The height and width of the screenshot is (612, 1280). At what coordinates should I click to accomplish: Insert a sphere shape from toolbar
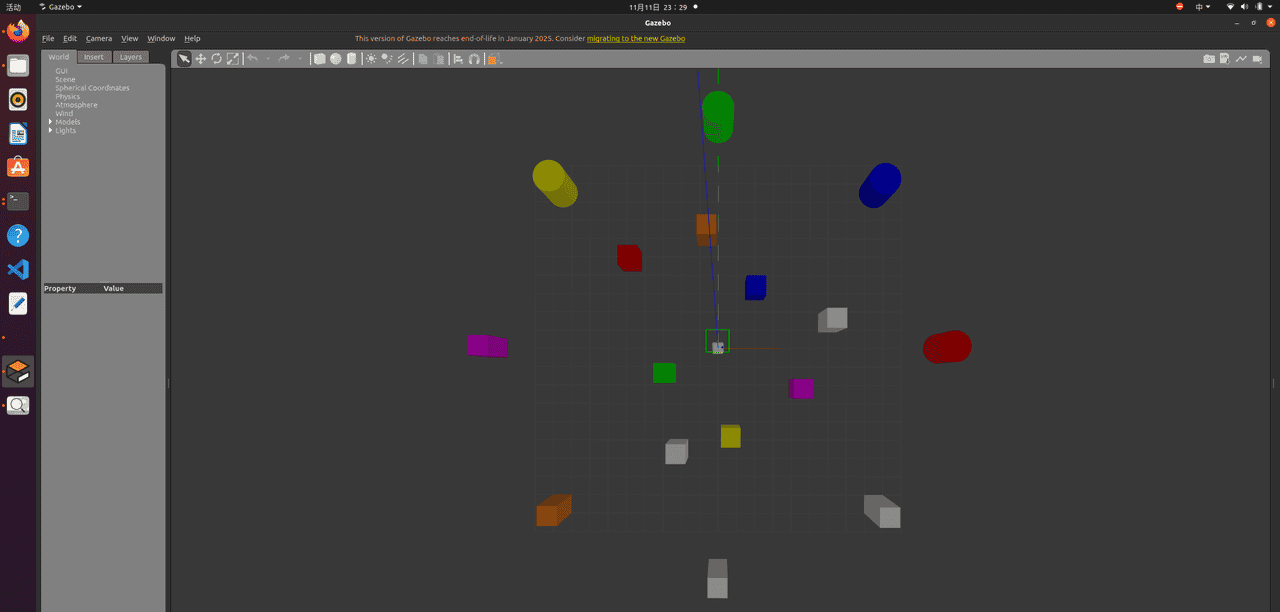tap(335, 59)
